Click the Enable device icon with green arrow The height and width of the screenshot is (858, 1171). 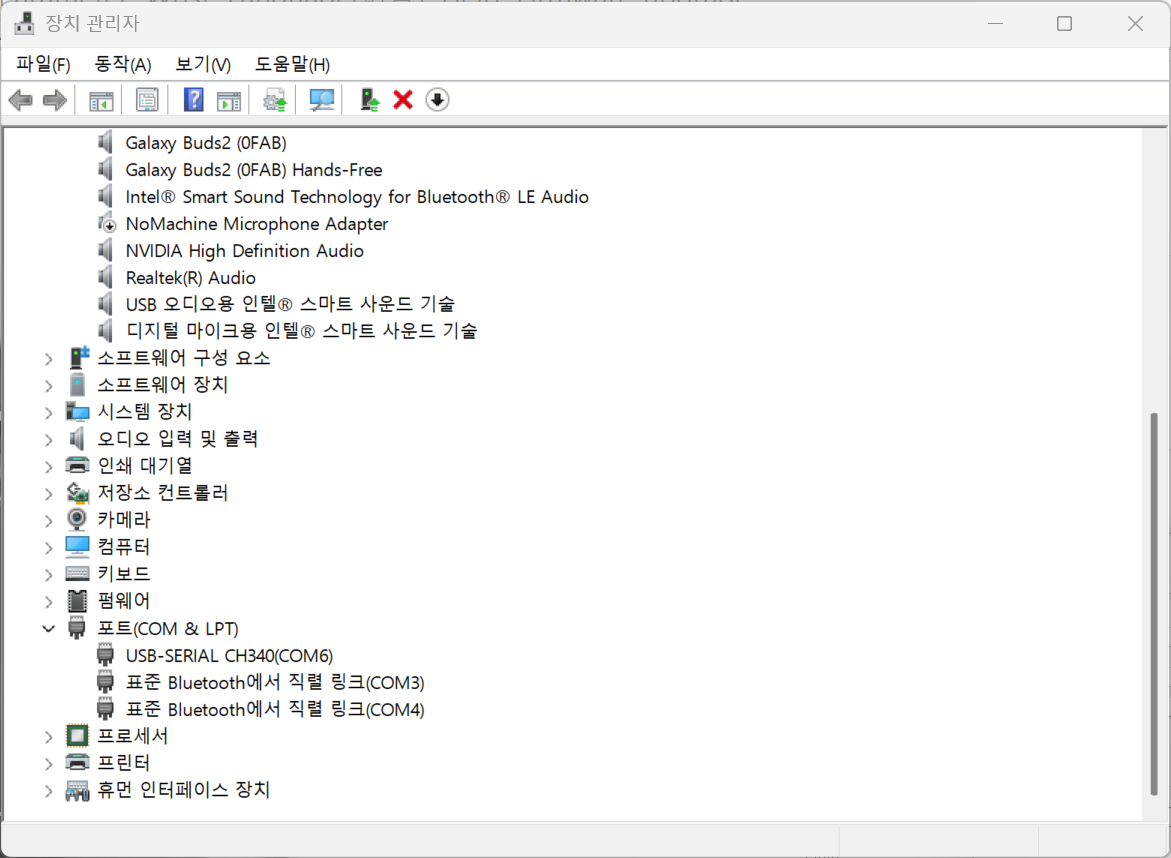[x=370, y=100]
